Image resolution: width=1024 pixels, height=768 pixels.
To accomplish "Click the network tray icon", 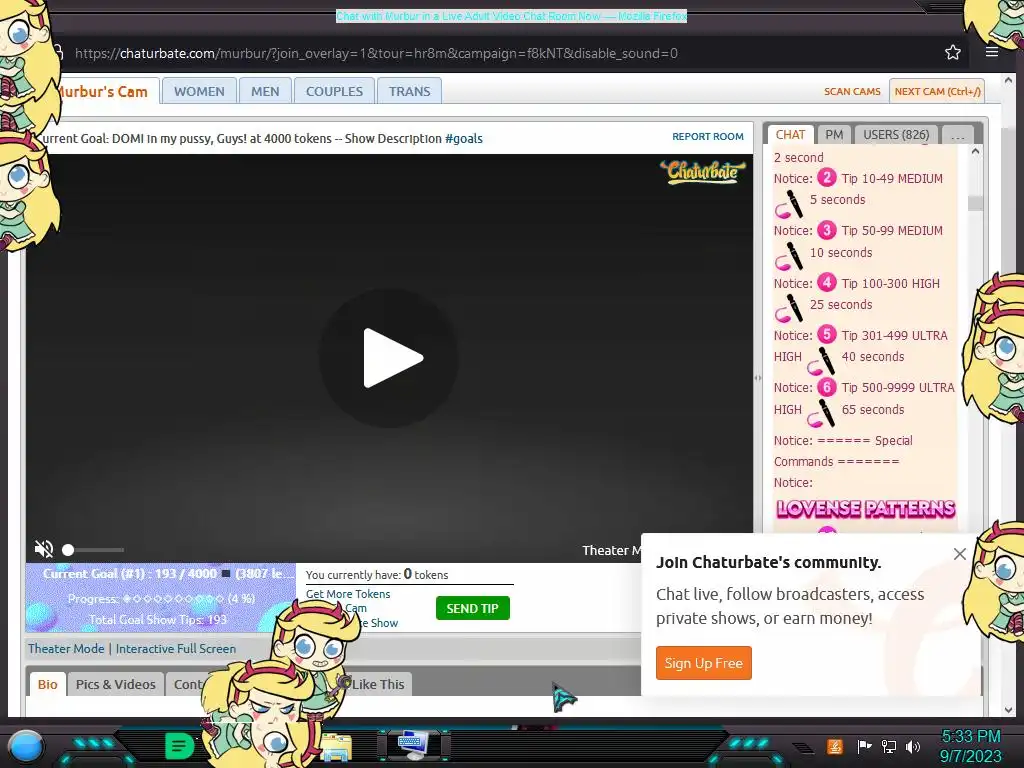I will coord(888,746).
